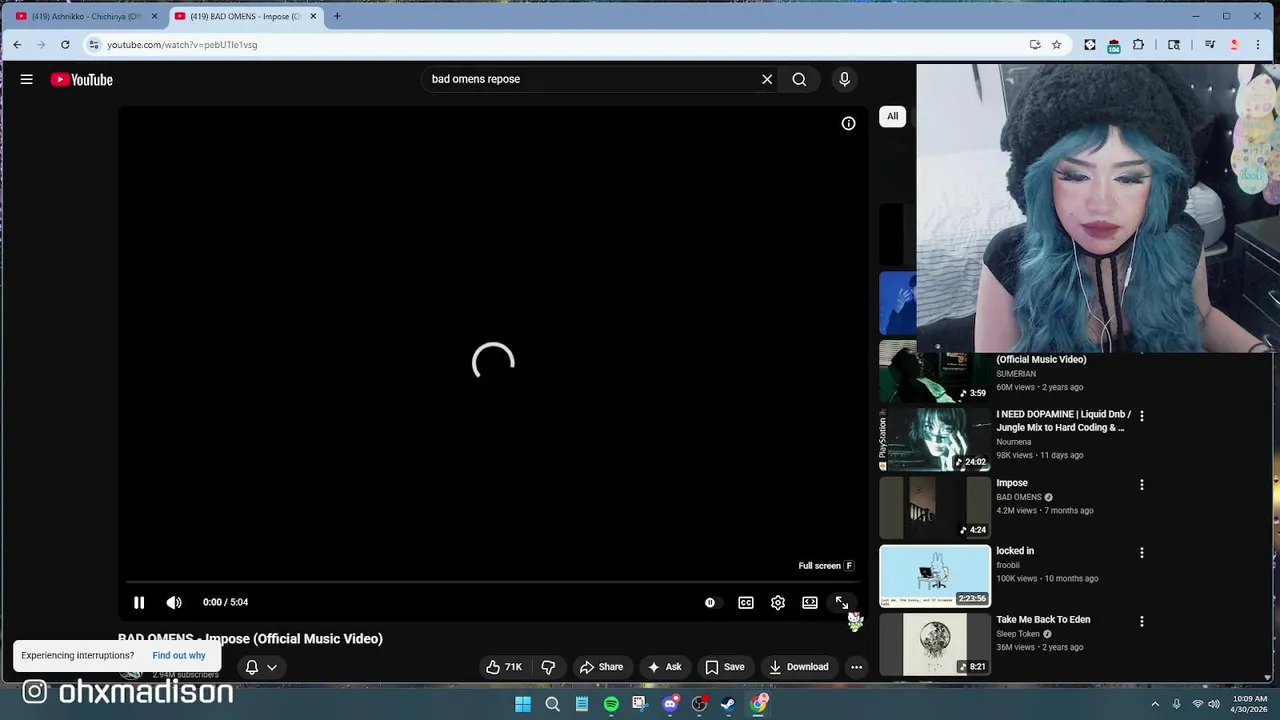The height and width of the screenshot is (720, 1280).
Task: Open the video info card icon
Action: point(848,123)
